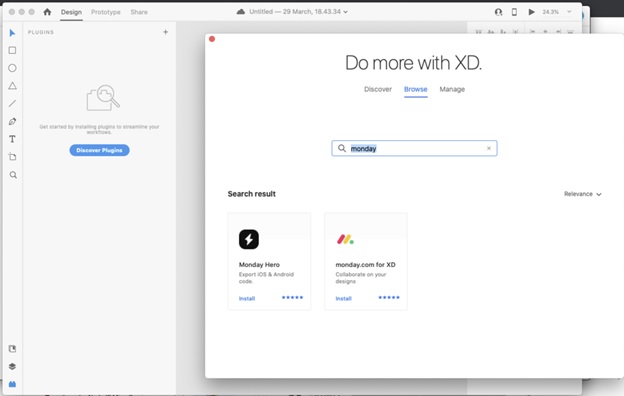This screenshot has width=624, height=396.
Task: Click the mobile device preview icon
Action: point(514,12)
